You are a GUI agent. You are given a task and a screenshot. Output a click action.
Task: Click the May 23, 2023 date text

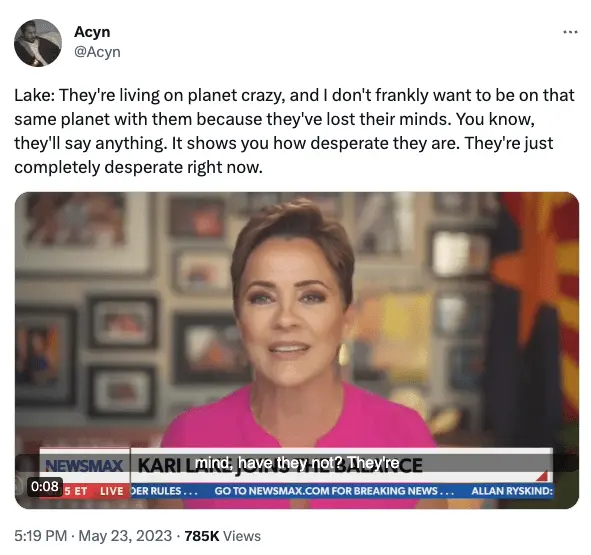click(125, 536)
